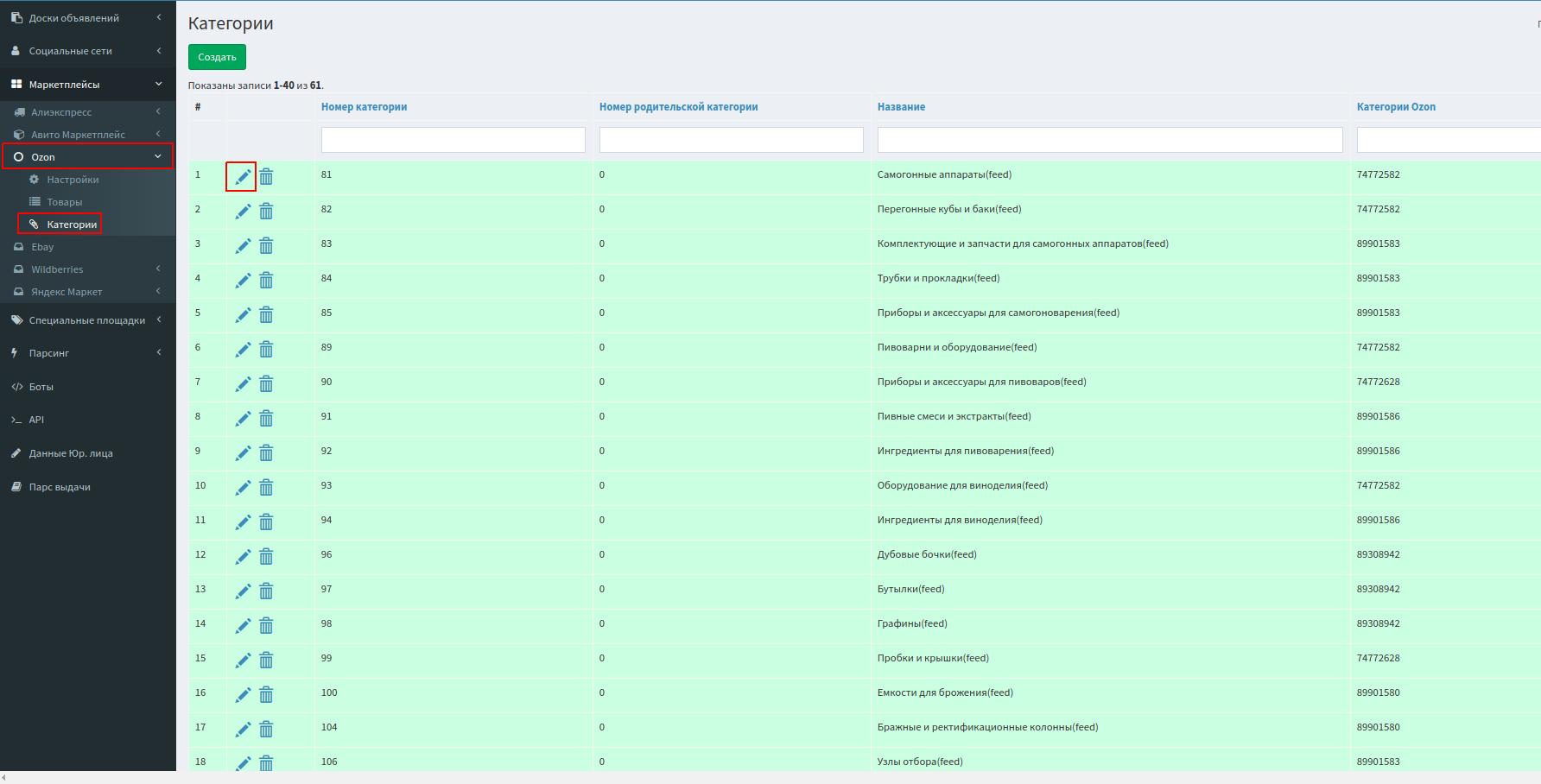
Task: Delete row Пробки и крышки
Action: point(266,661)
